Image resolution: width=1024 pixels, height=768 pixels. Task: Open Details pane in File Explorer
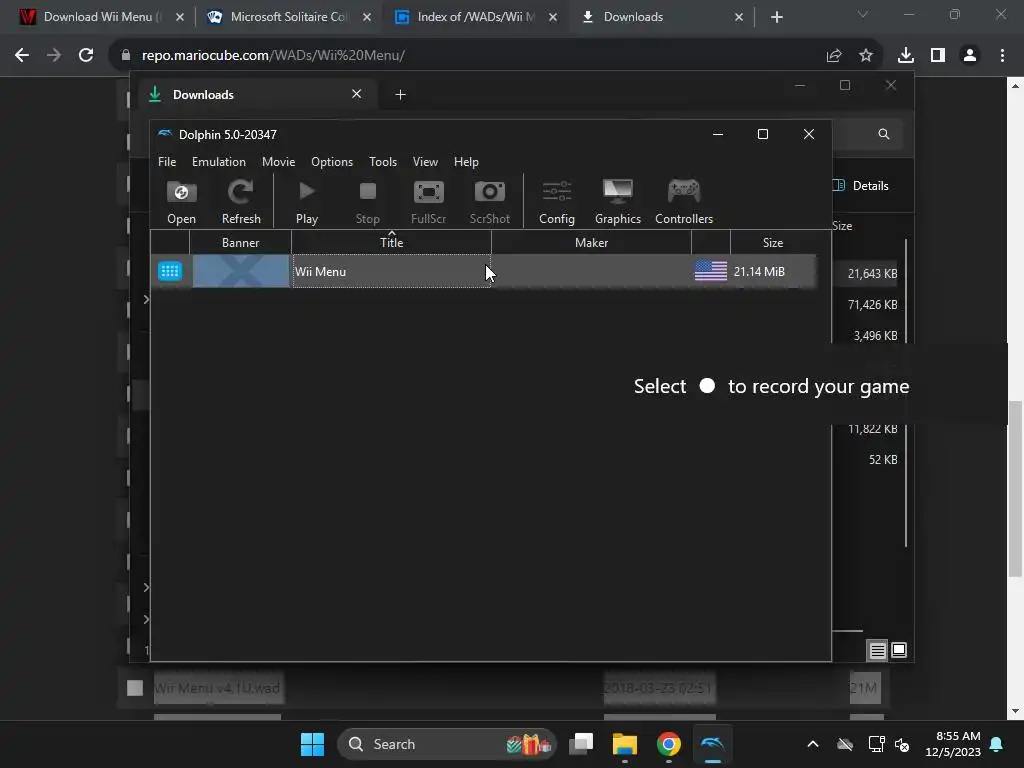pos(861,185)
